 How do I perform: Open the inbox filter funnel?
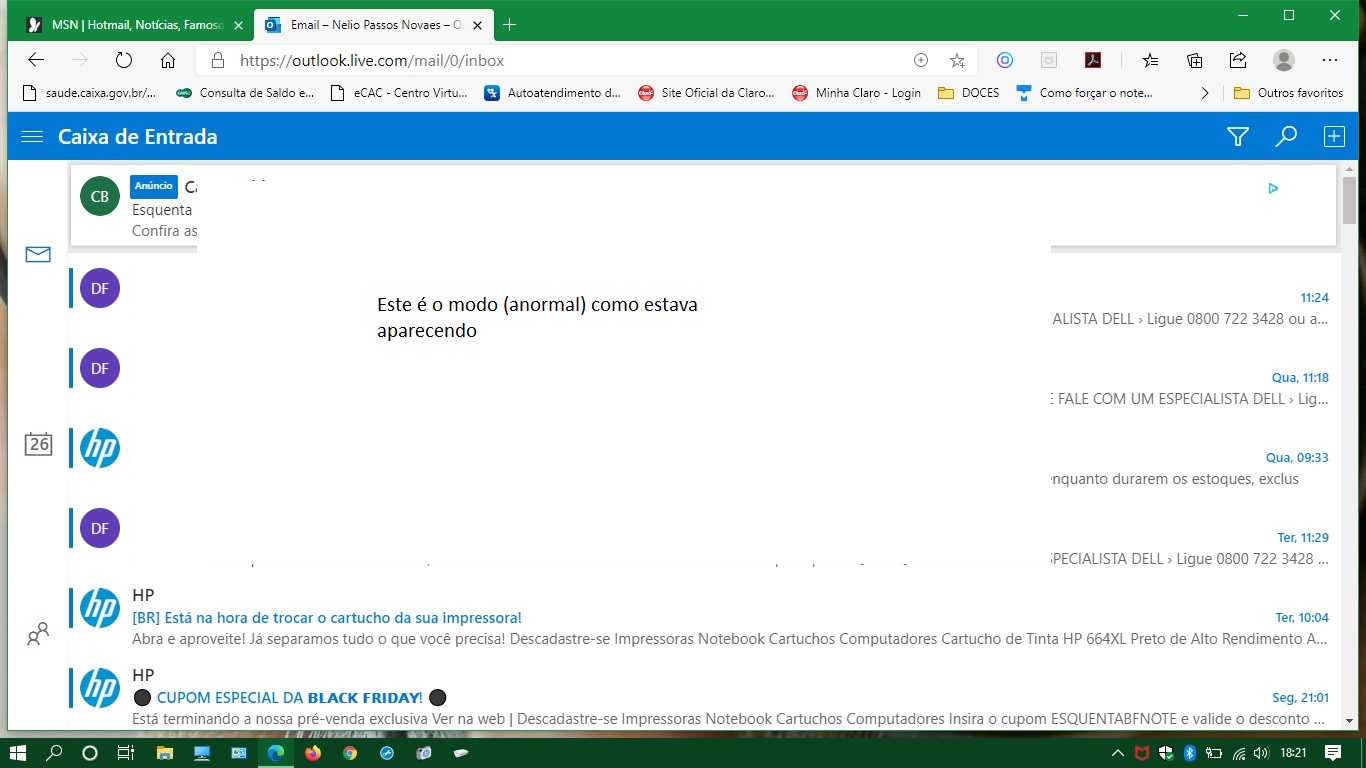coord(1238,137)
